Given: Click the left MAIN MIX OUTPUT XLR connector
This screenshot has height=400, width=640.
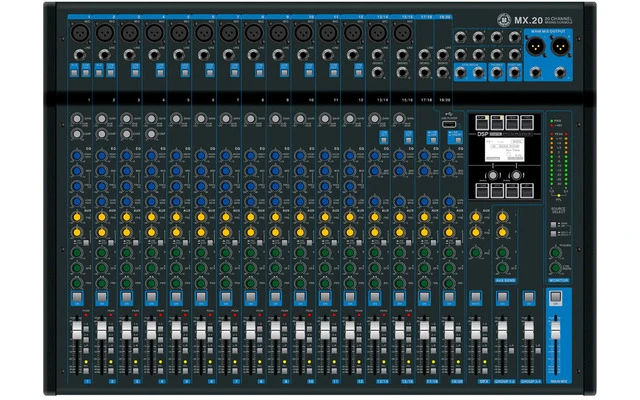Looking at the screenshot, I should [536, 46].
